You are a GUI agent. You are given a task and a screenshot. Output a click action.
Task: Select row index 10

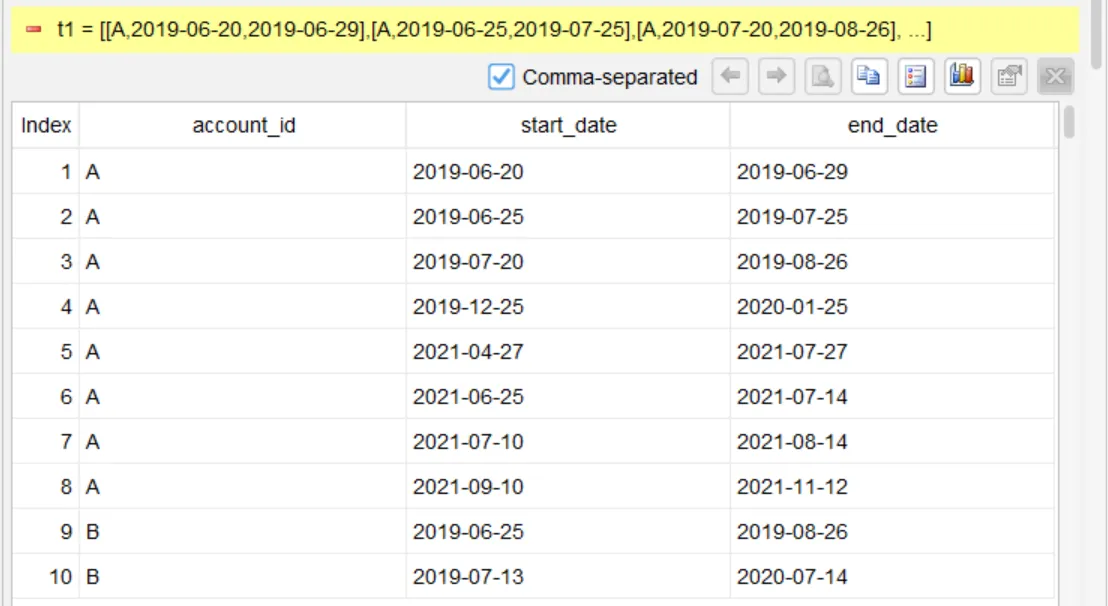coord(46,576)
